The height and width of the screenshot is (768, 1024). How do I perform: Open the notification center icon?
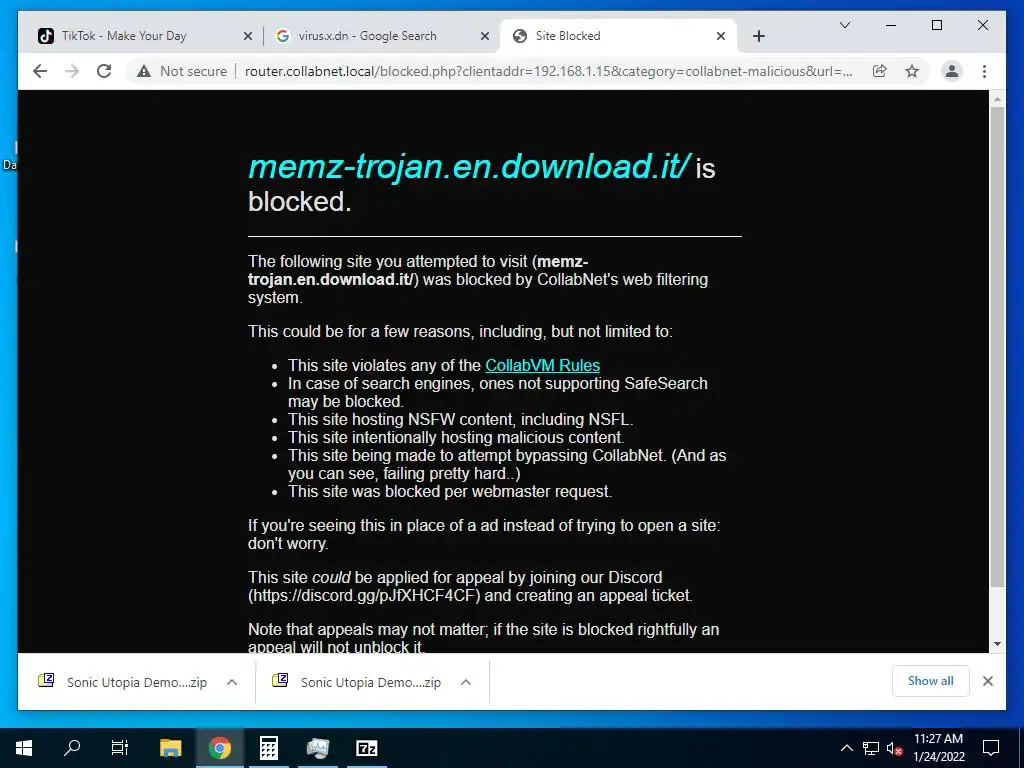click(991, 748)
